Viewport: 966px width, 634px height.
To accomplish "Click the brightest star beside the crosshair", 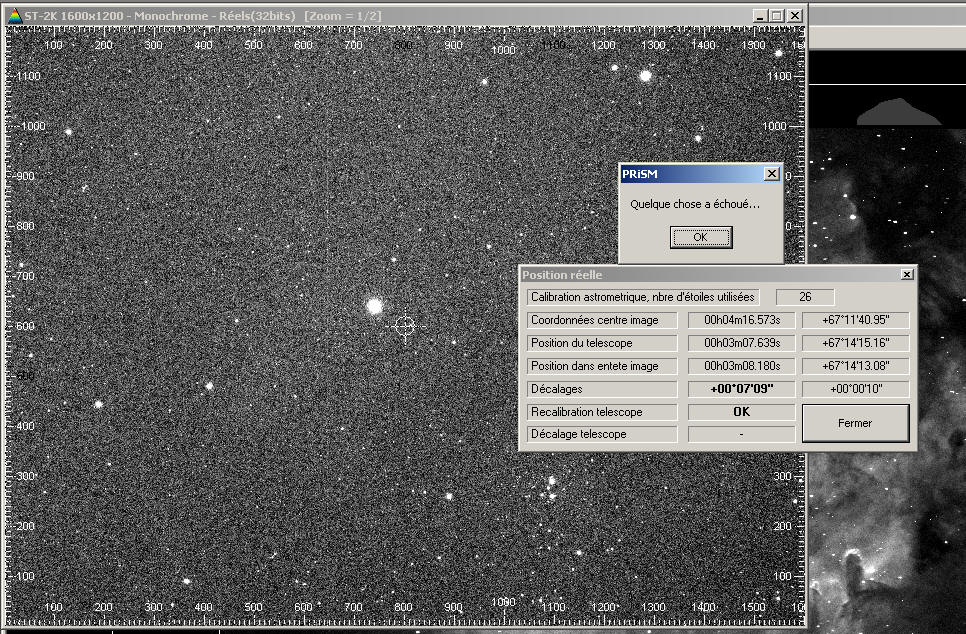I will [x=375, y=306].
